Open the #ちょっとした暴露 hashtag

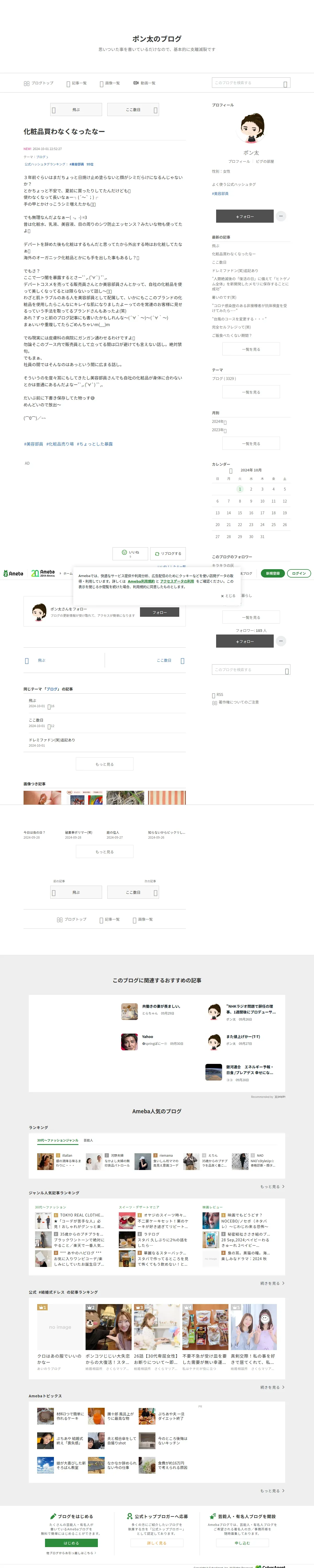[x=94, y=444]
